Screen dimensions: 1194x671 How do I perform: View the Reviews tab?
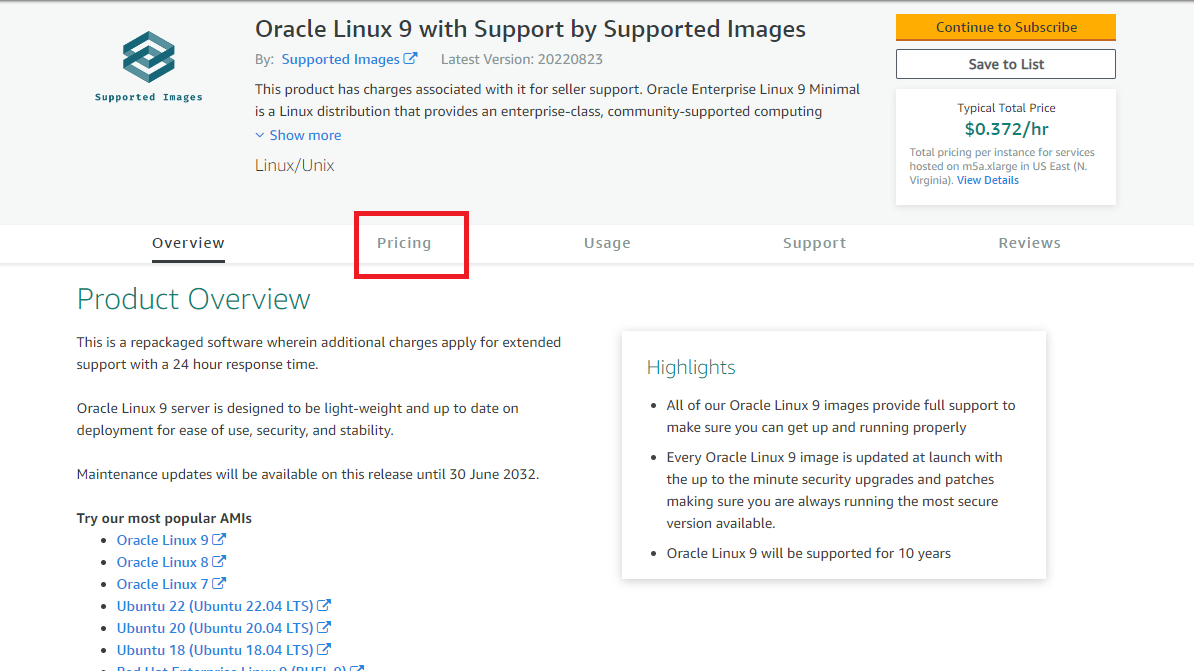pos(1030,243)
